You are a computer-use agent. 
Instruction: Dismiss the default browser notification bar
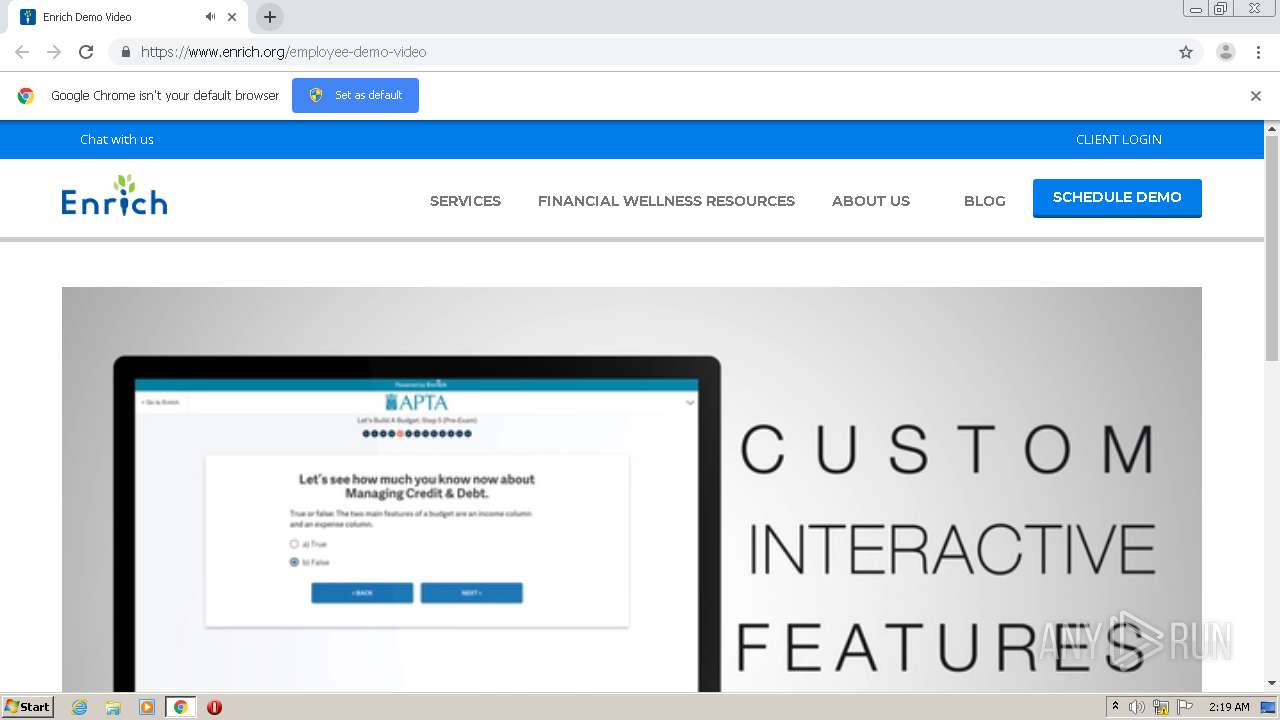[1256, 96]
